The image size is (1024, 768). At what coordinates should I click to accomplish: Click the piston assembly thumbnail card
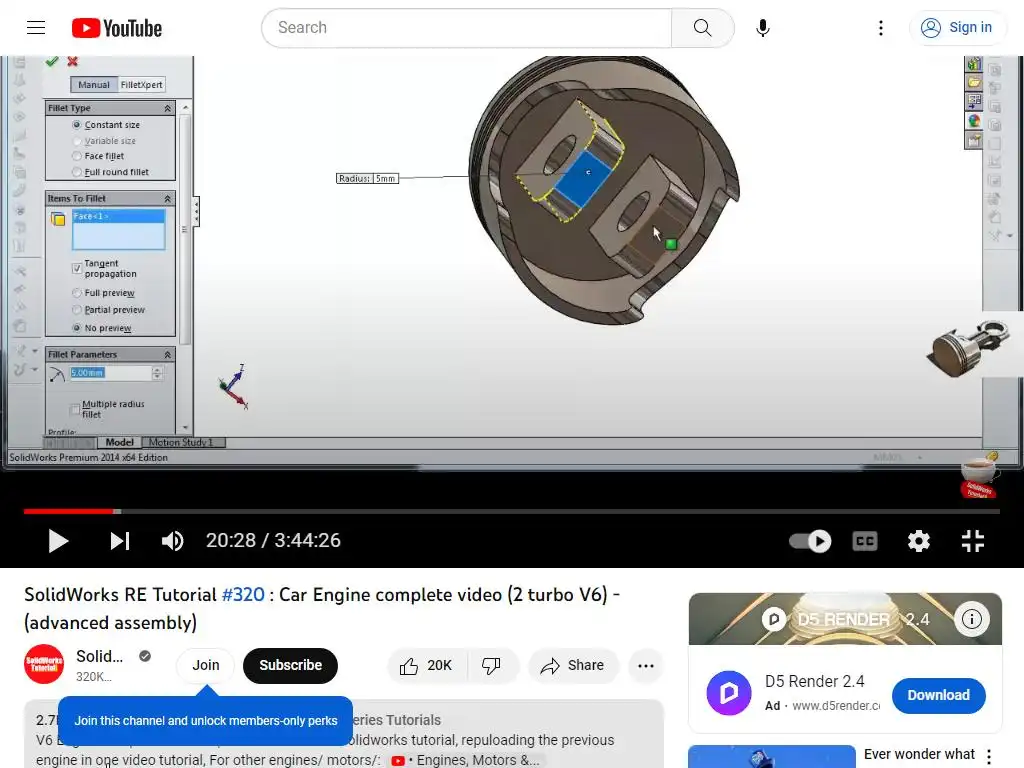coord(973,347)
